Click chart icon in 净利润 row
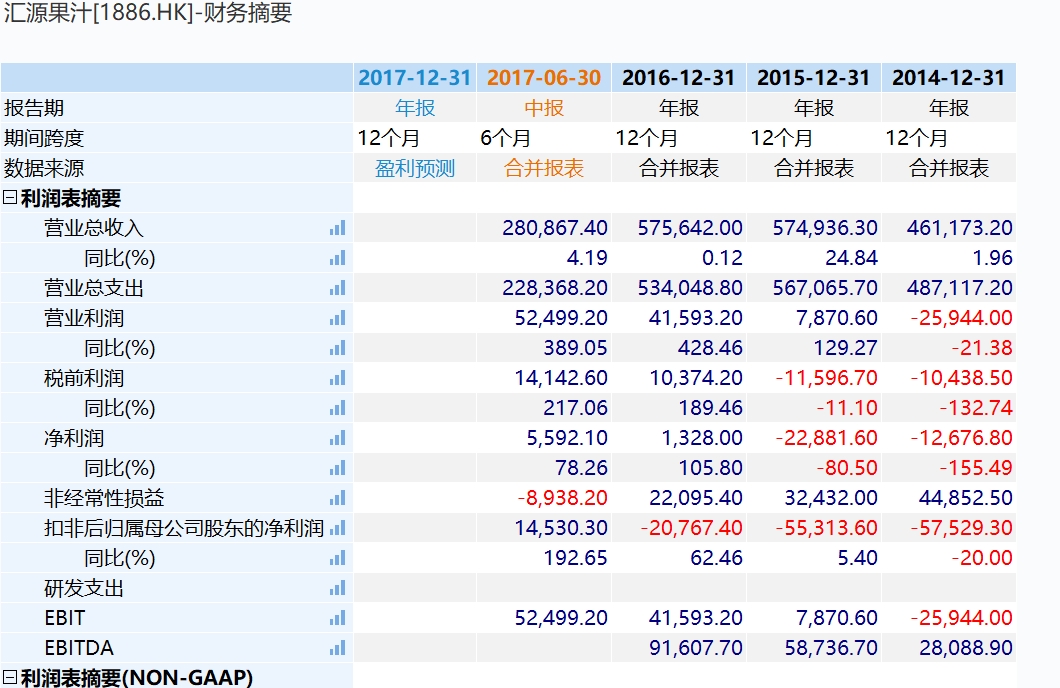The width and height of the screenshot is (1060, 688). point(337,438)
